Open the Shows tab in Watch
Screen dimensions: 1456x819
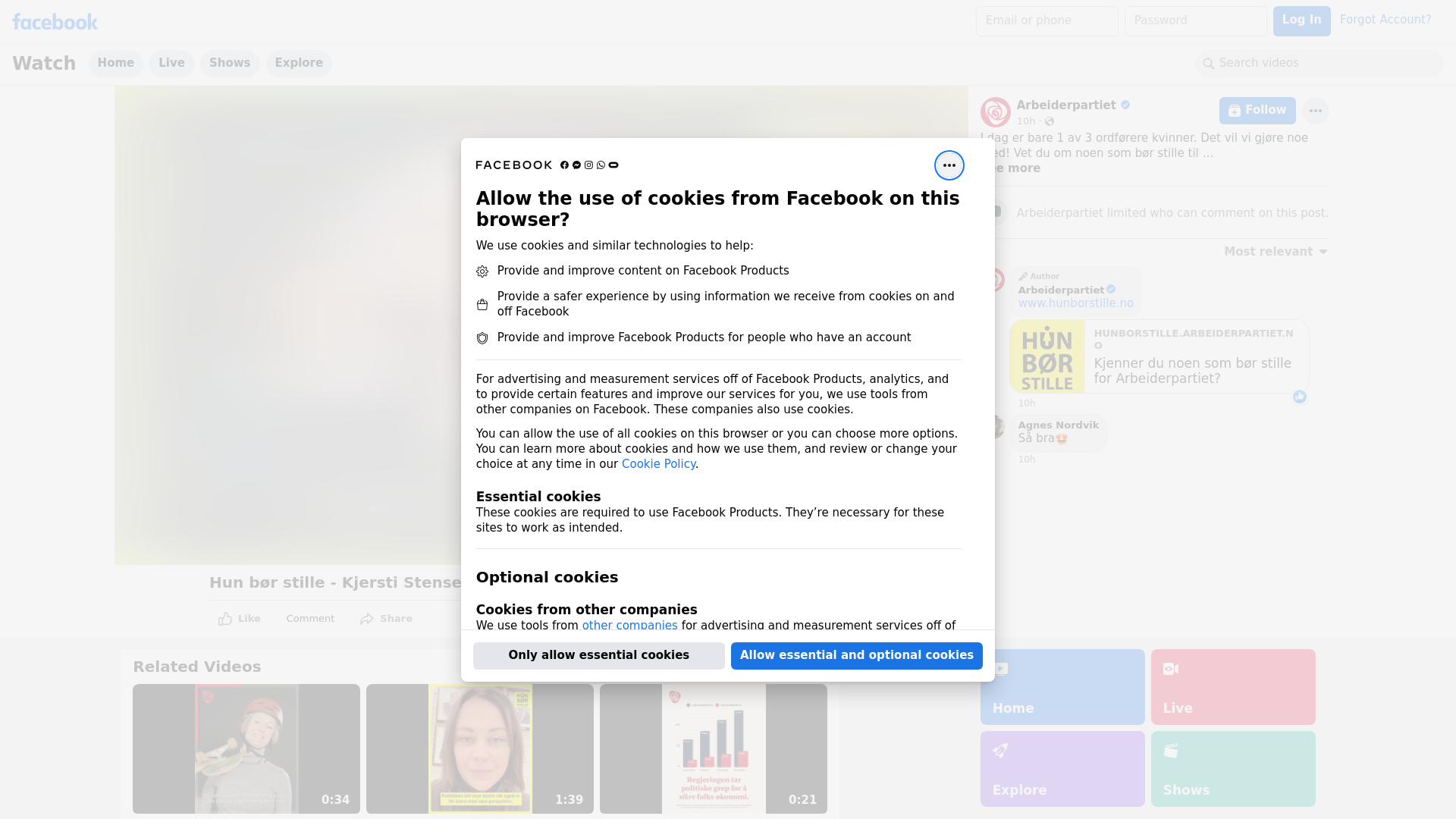click(230, 64)
